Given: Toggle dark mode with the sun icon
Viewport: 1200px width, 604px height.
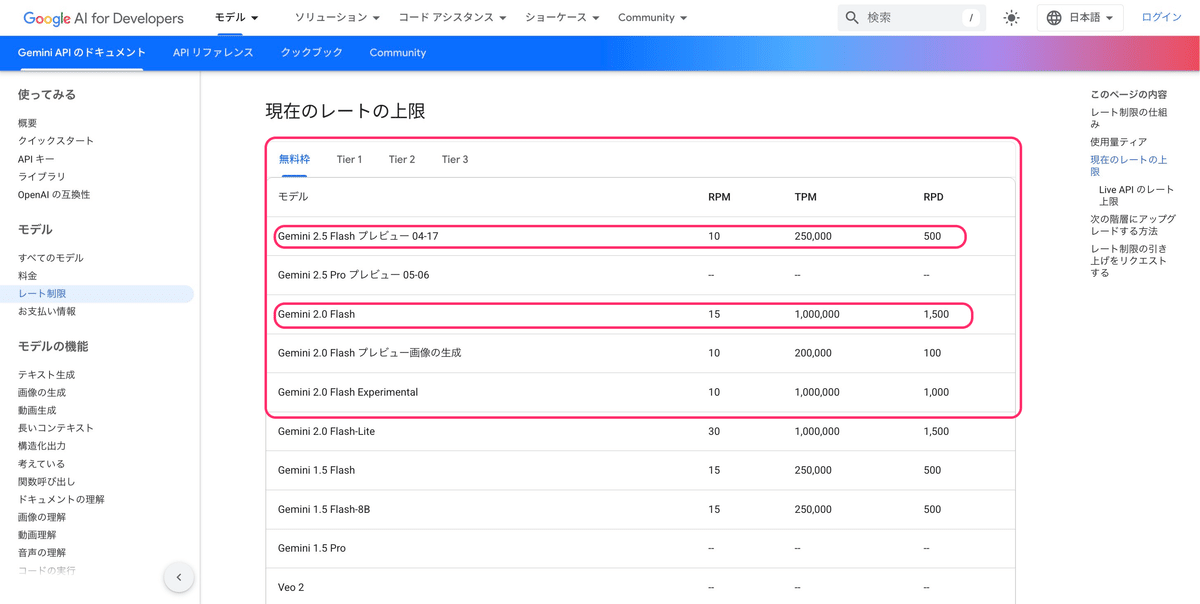Looking at the screenshot, I should click(1011, 17).
